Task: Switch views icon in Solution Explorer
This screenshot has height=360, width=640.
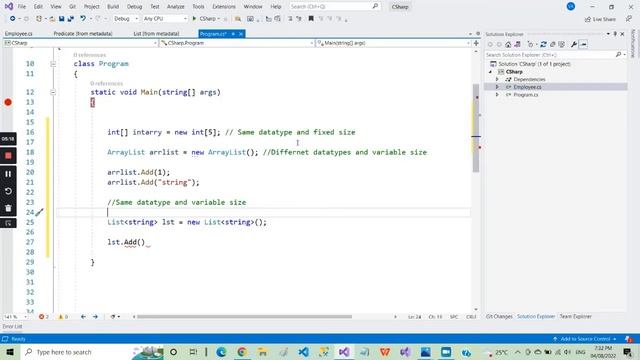Action: (517, 44)
